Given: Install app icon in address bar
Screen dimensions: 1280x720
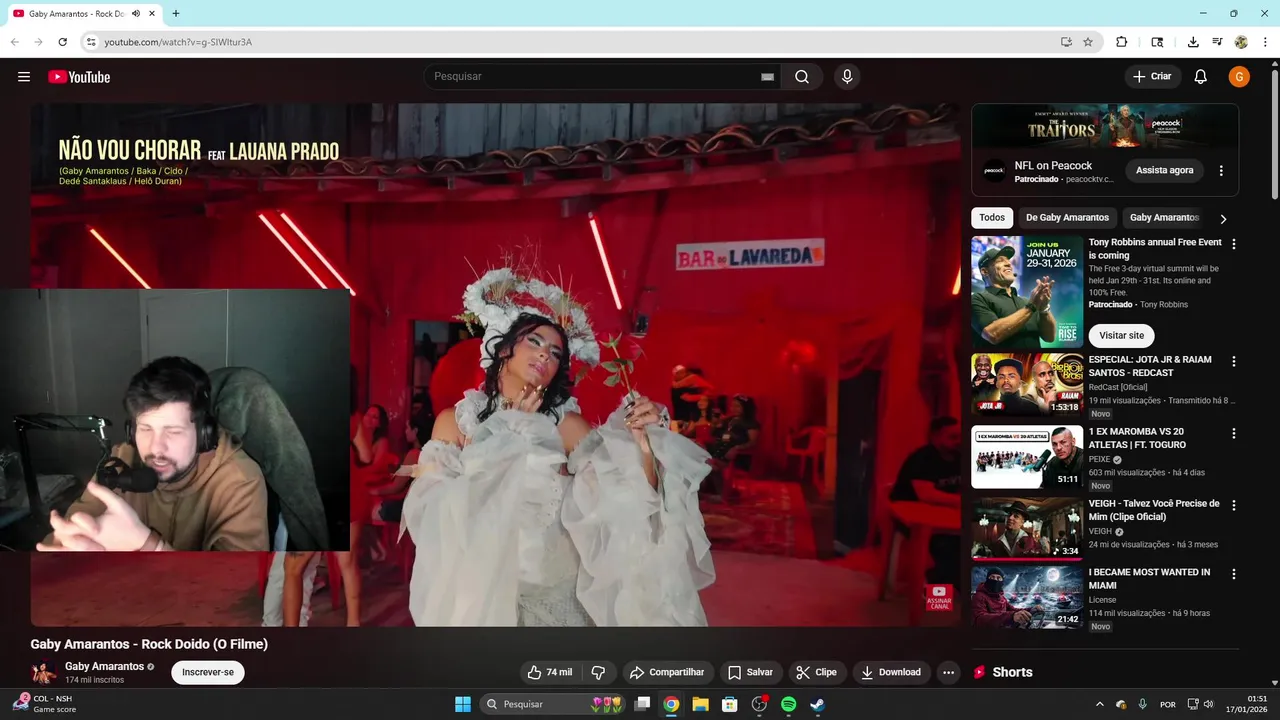Looking at the screenshot, I should pos(1066,42).
